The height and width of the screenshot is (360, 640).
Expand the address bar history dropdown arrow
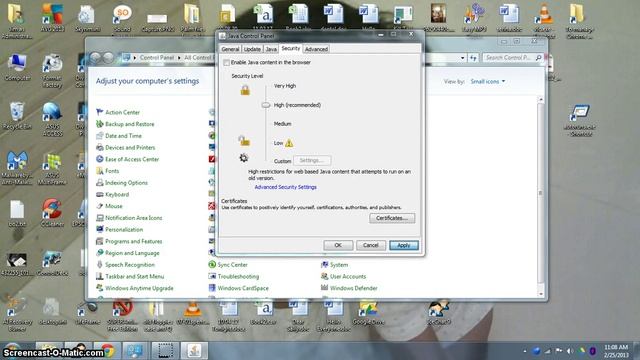click(462, 58)
